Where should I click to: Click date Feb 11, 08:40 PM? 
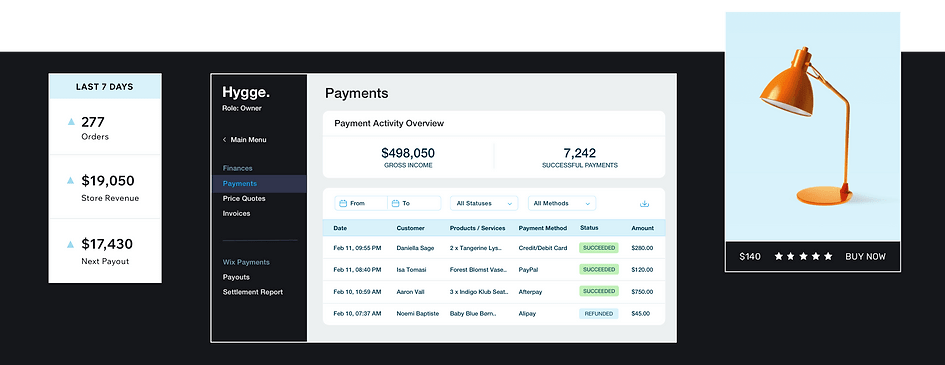coord(357,270)
